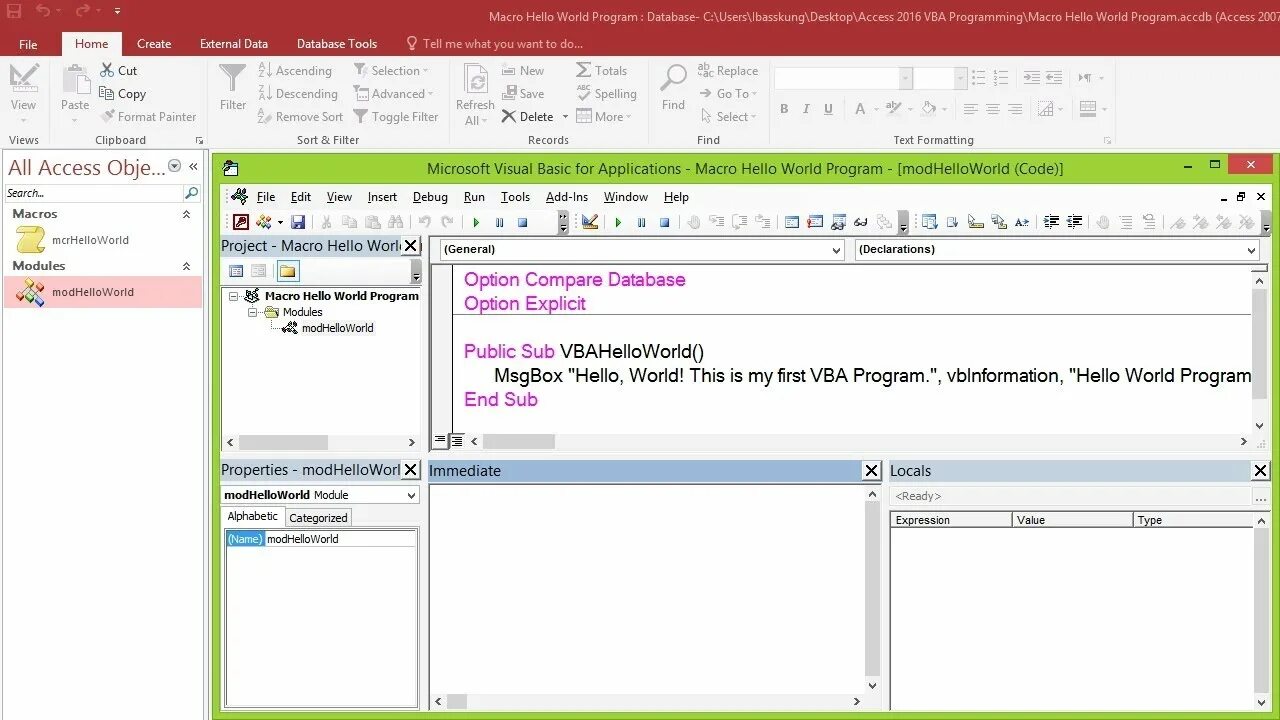Collapse navigation pane with shutter bar chevrons
This screenshot has height=720, width=1280.
[x=193, y=166]
